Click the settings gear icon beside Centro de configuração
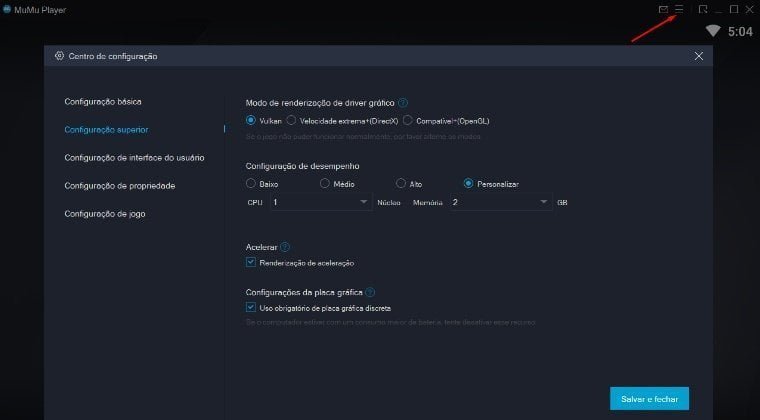This screenshot has width=760, height=420. (59, 56)
